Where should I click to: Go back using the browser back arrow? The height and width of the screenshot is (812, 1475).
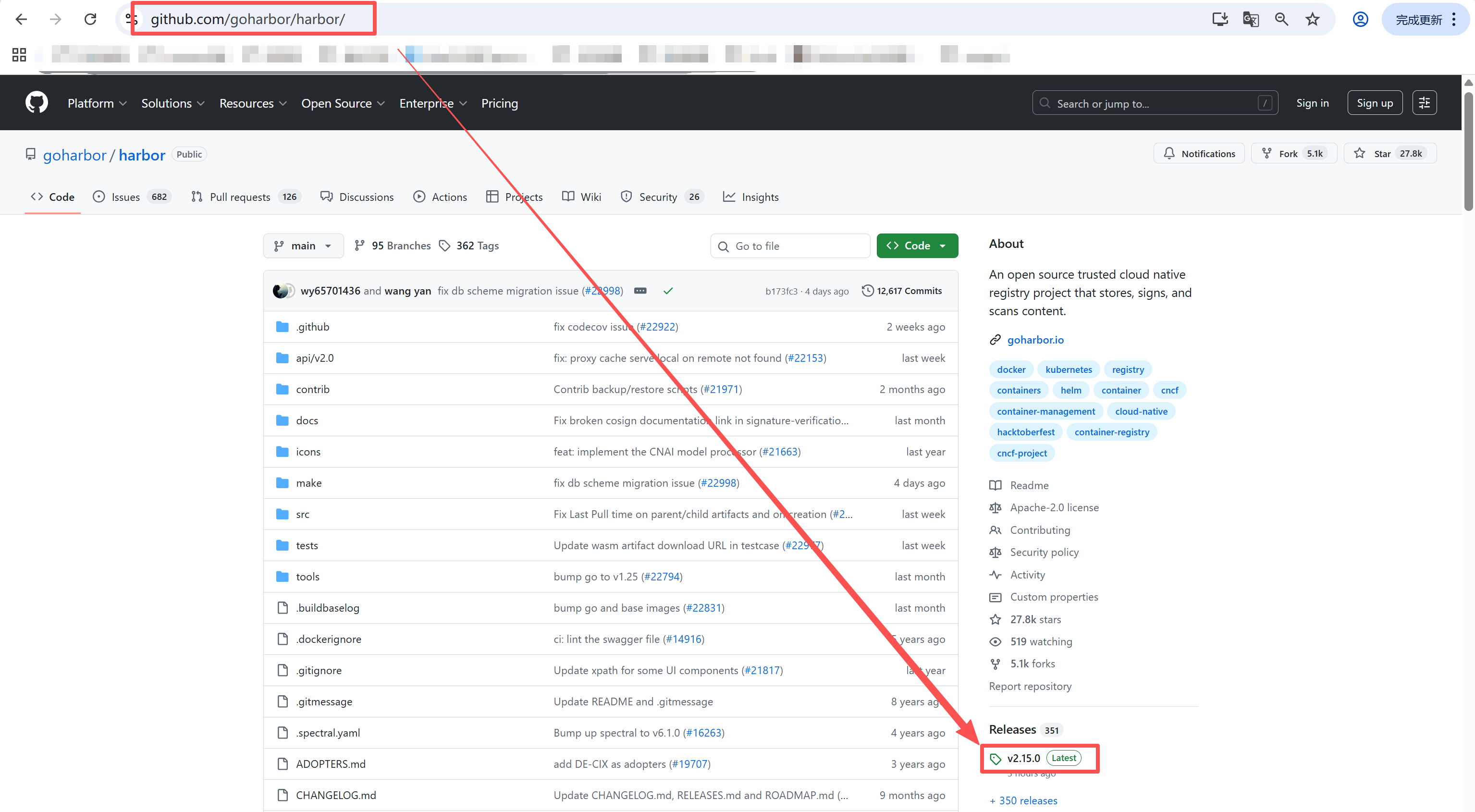click(21, 20)
